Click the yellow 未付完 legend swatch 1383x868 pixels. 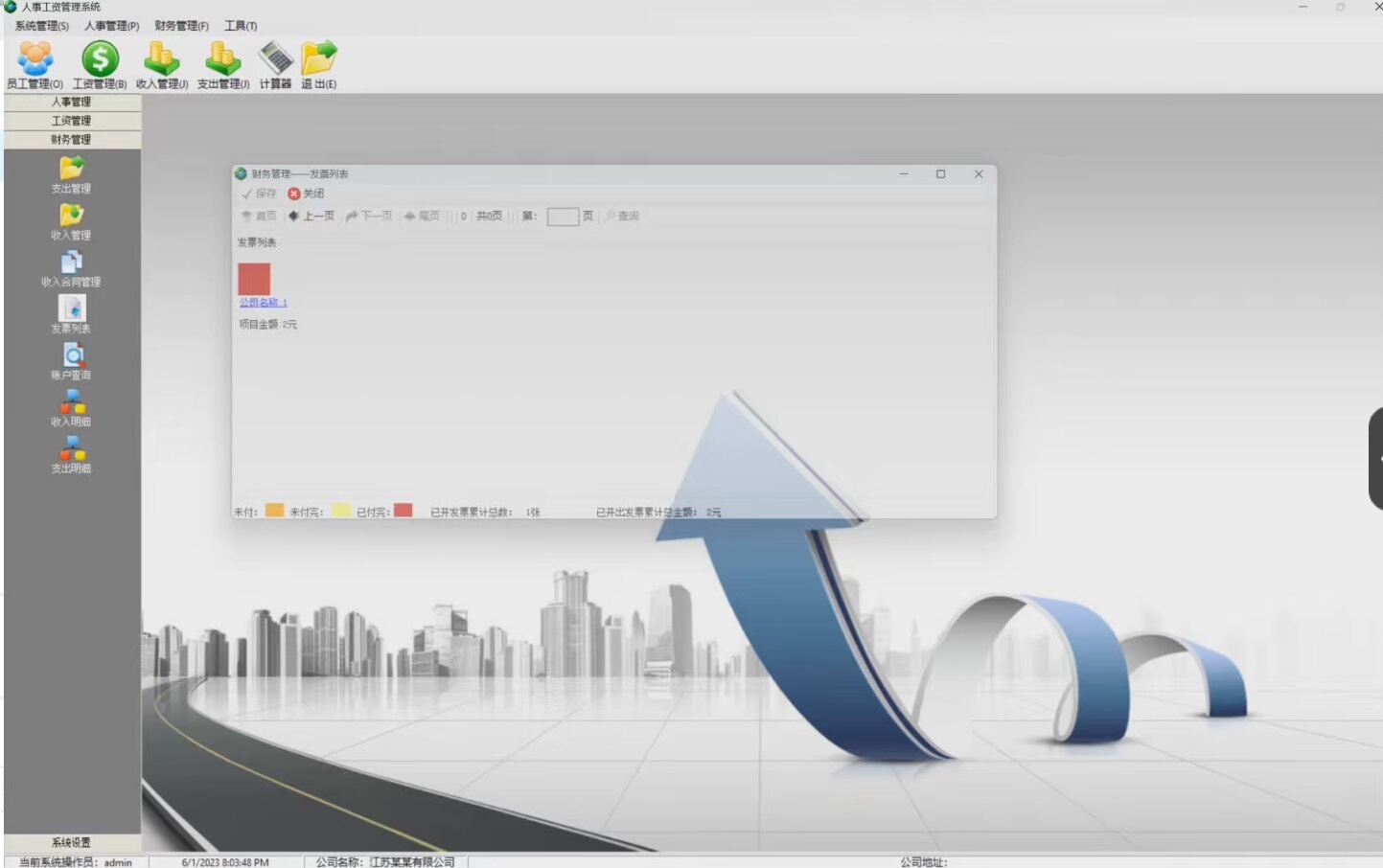point(341,511)
